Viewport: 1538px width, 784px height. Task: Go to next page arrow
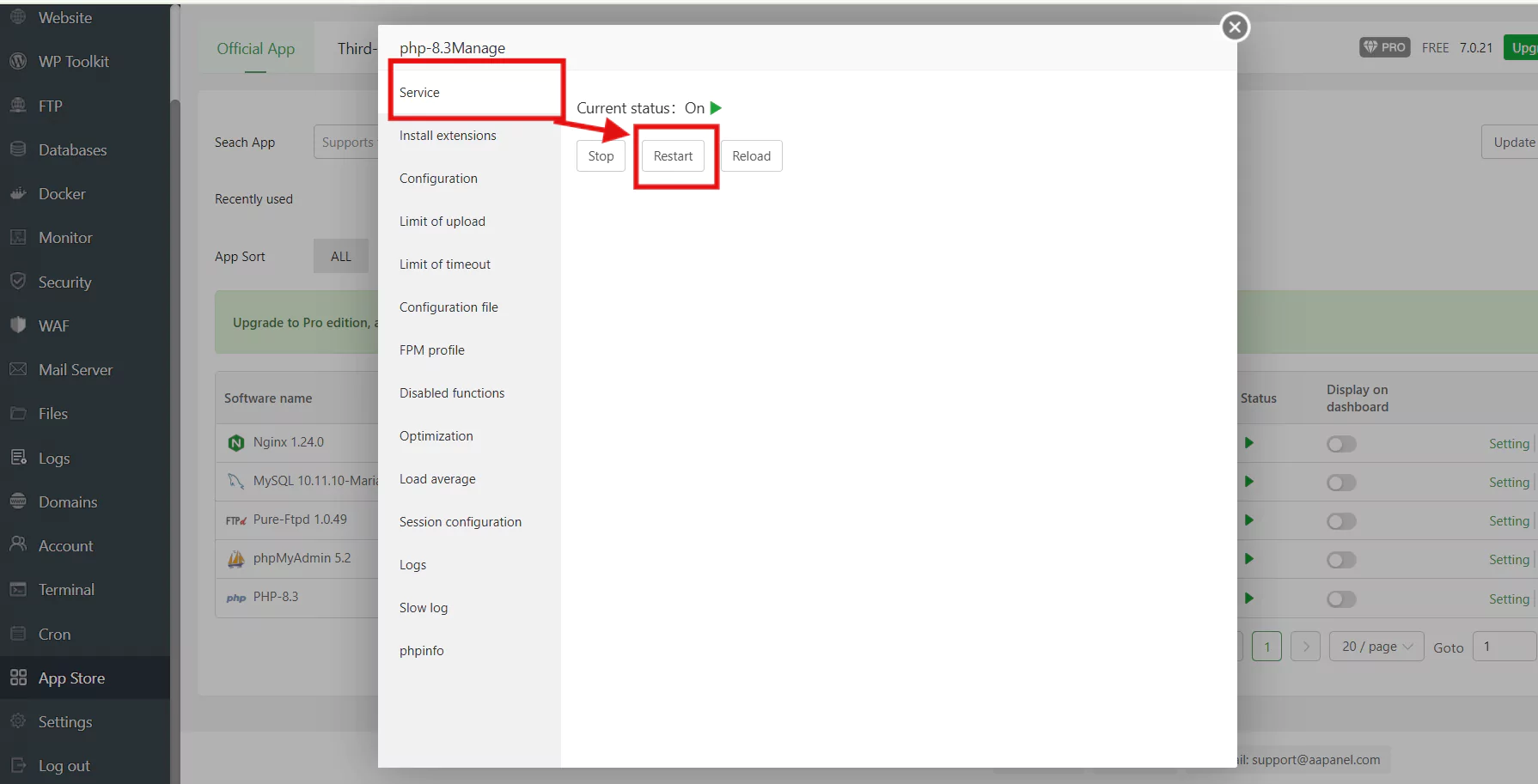1306,647
